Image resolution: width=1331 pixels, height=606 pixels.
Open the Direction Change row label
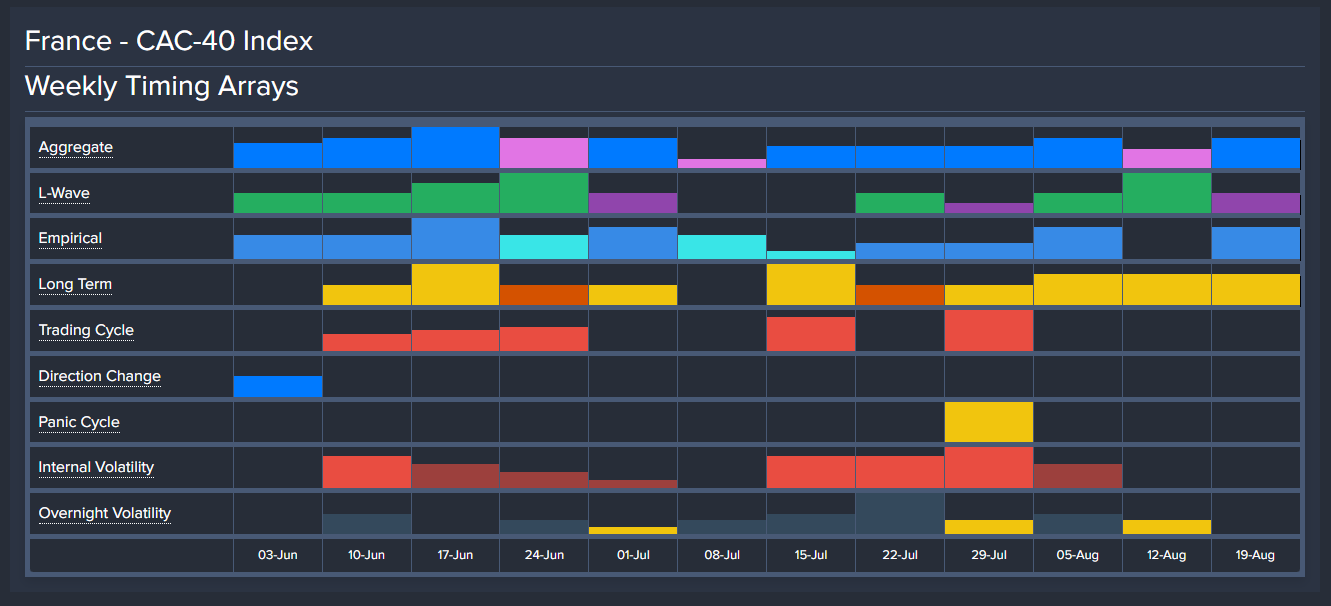[x=99, y=376]
